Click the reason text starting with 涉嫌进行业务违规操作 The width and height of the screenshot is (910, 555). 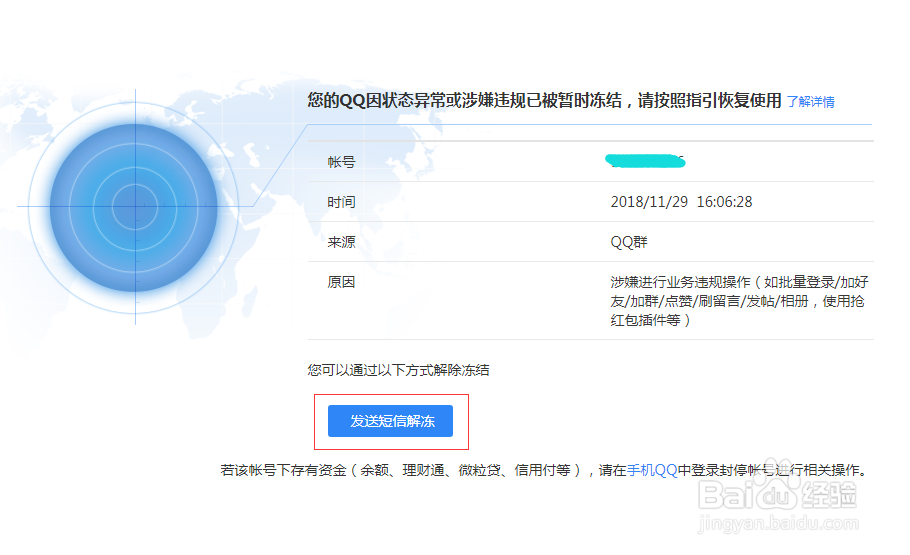click(739, 301)
